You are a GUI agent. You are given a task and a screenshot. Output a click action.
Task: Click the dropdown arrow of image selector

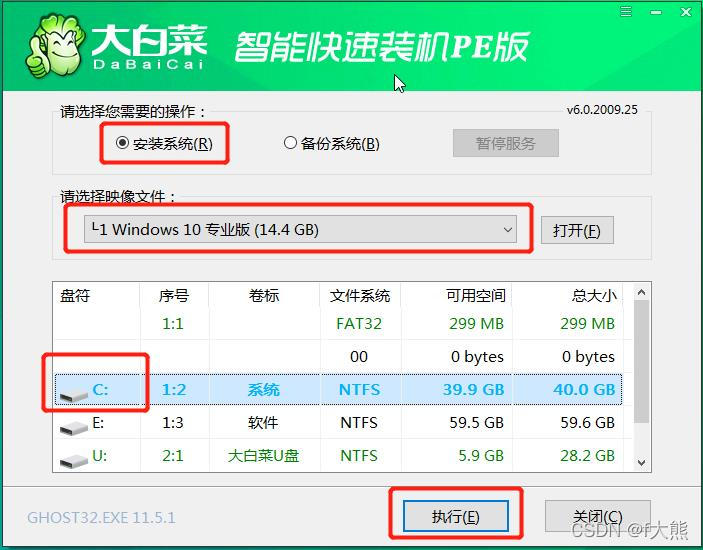(508, 230)
